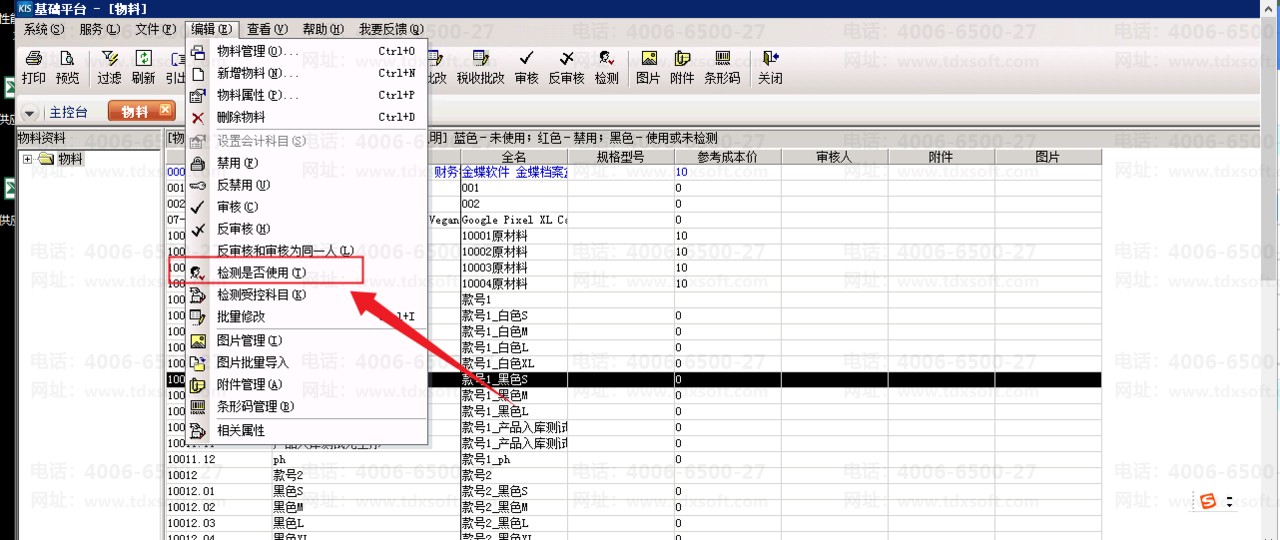Screen dimensions: 1280x540
Task: Open dropdown arrow left of 主控台
Action: coord(29,113)
